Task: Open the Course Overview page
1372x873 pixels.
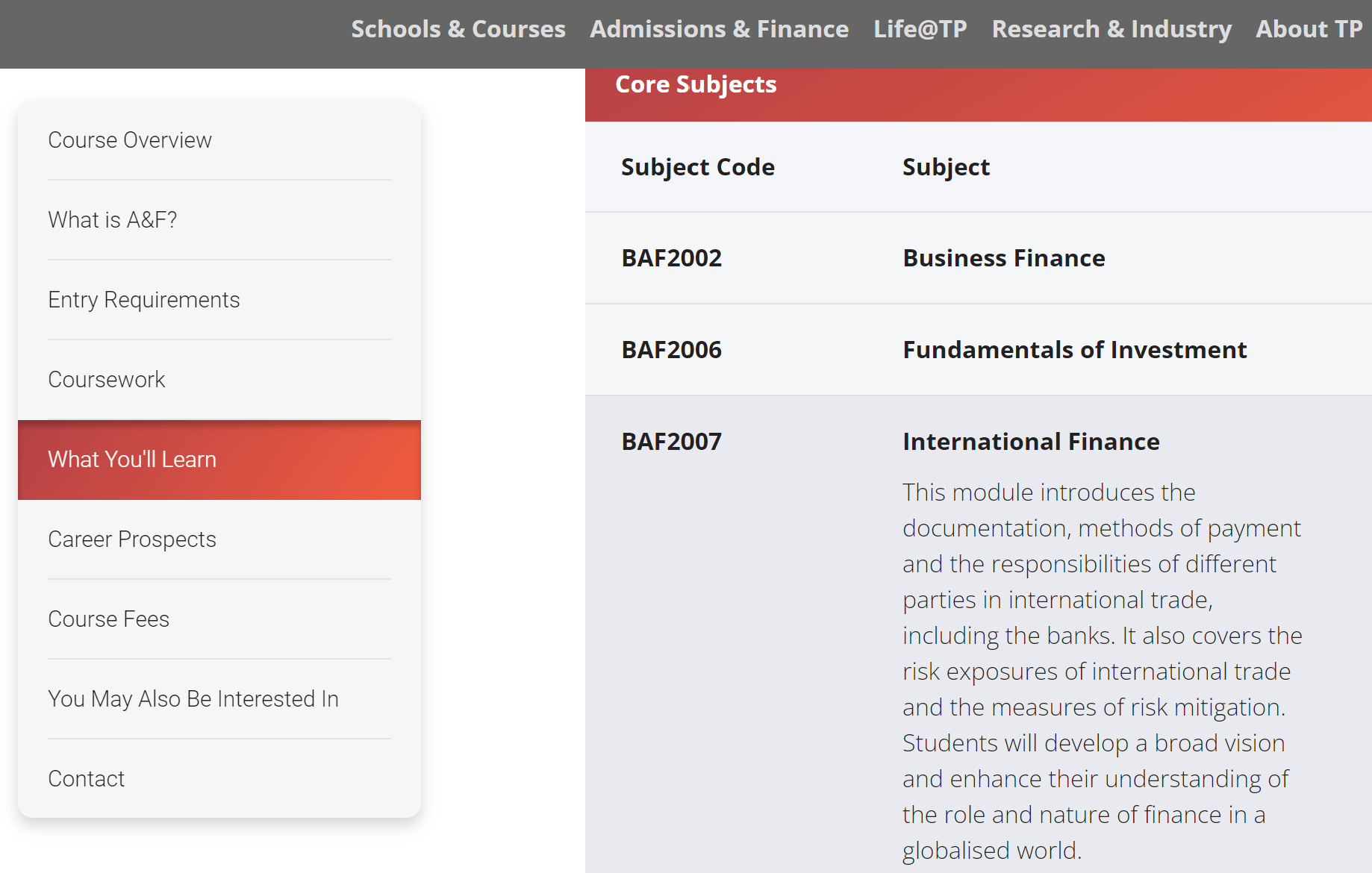Action: pyautogui.click(x=129, y=140)
